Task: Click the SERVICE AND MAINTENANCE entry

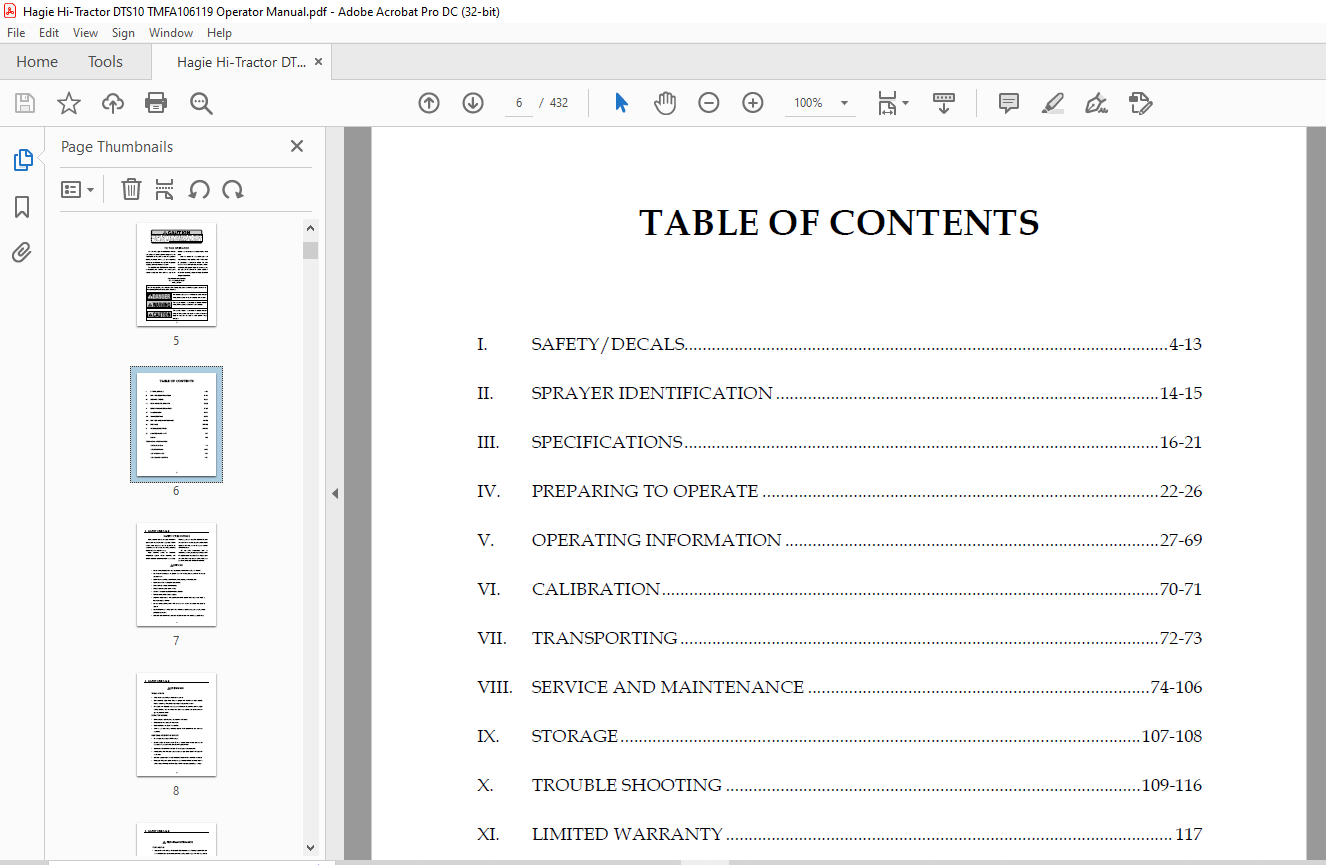Action: tap(839, 688)
